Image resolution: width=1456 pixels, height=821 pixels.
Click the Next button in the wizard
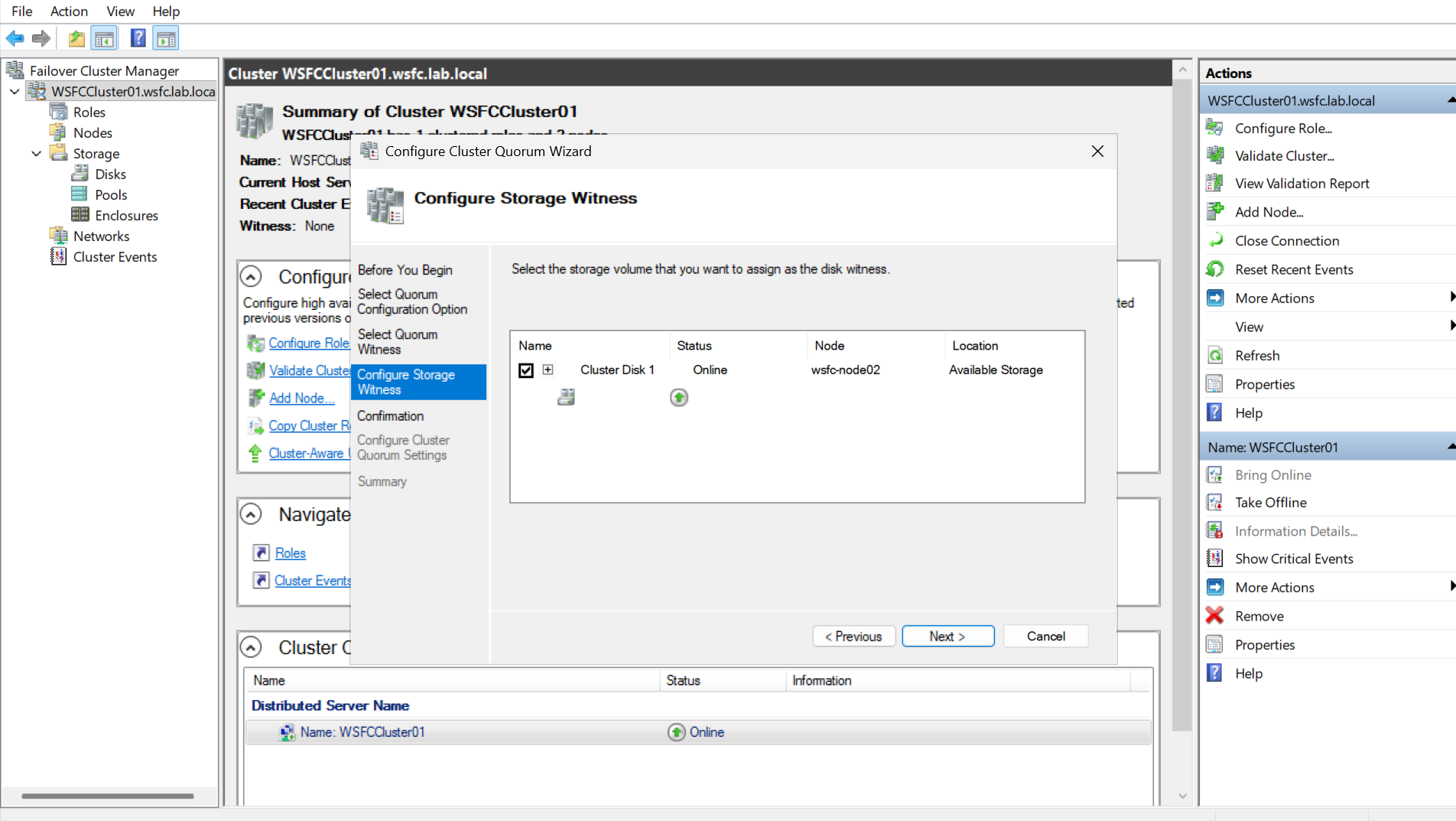[x=948, y=636]
